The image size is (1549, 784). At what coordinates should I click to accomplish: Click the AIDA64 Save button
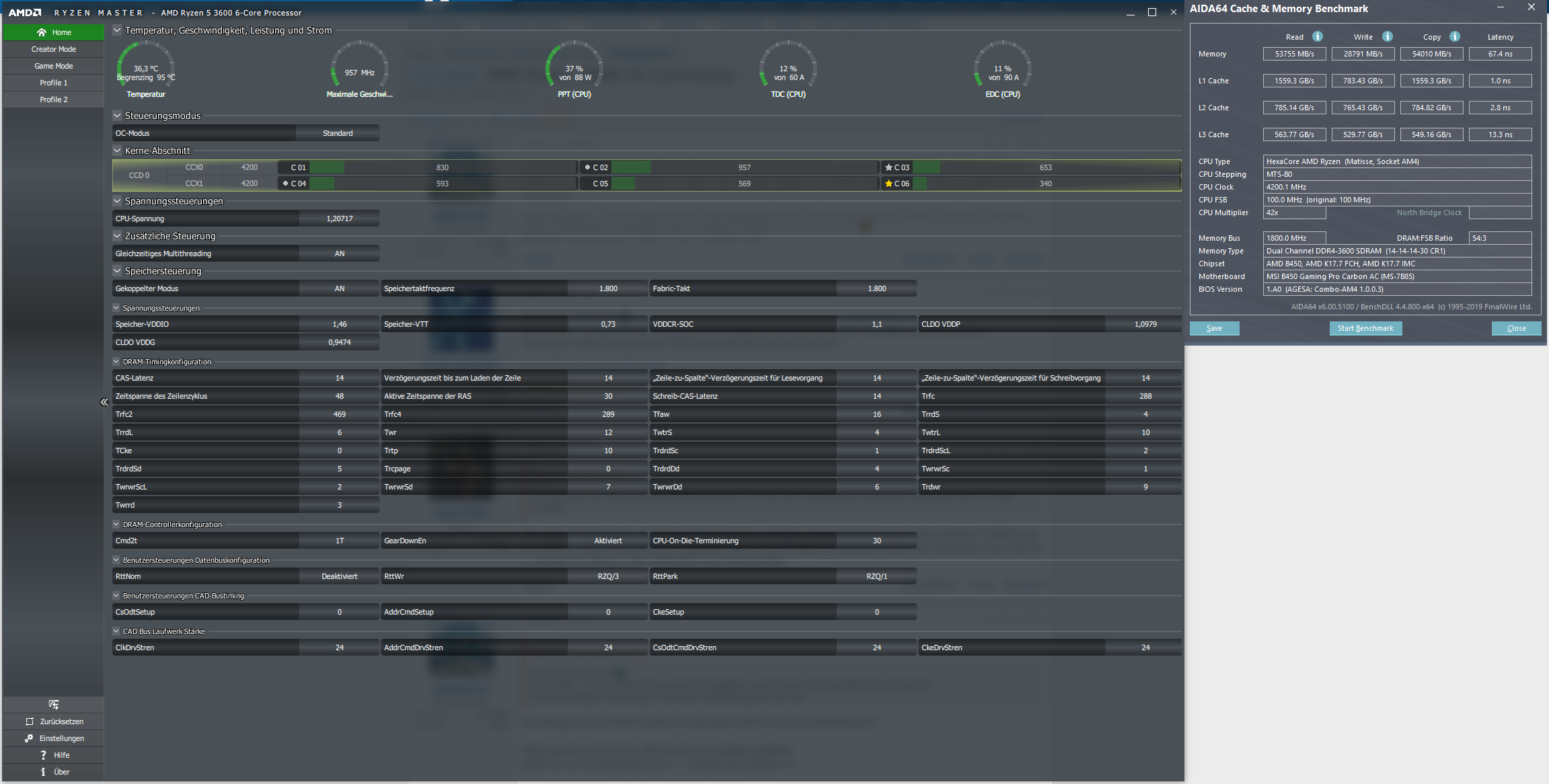tap(1214, 328)
